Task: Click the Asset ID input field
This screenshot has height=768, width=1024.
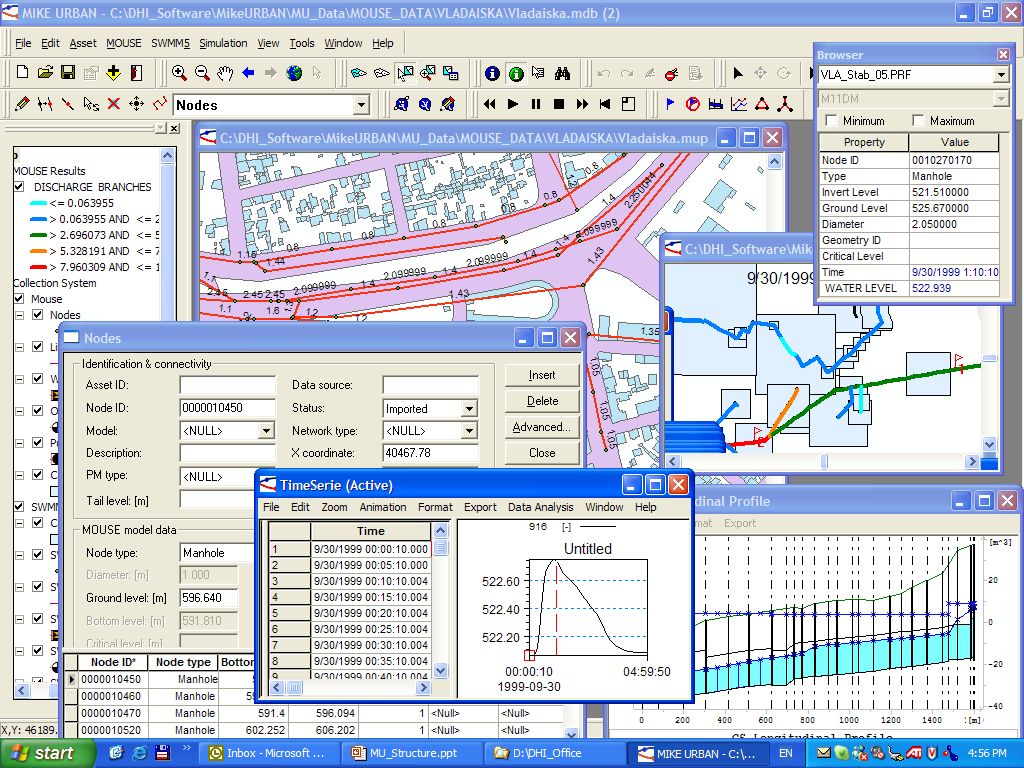Action: [x=227, y=385]
